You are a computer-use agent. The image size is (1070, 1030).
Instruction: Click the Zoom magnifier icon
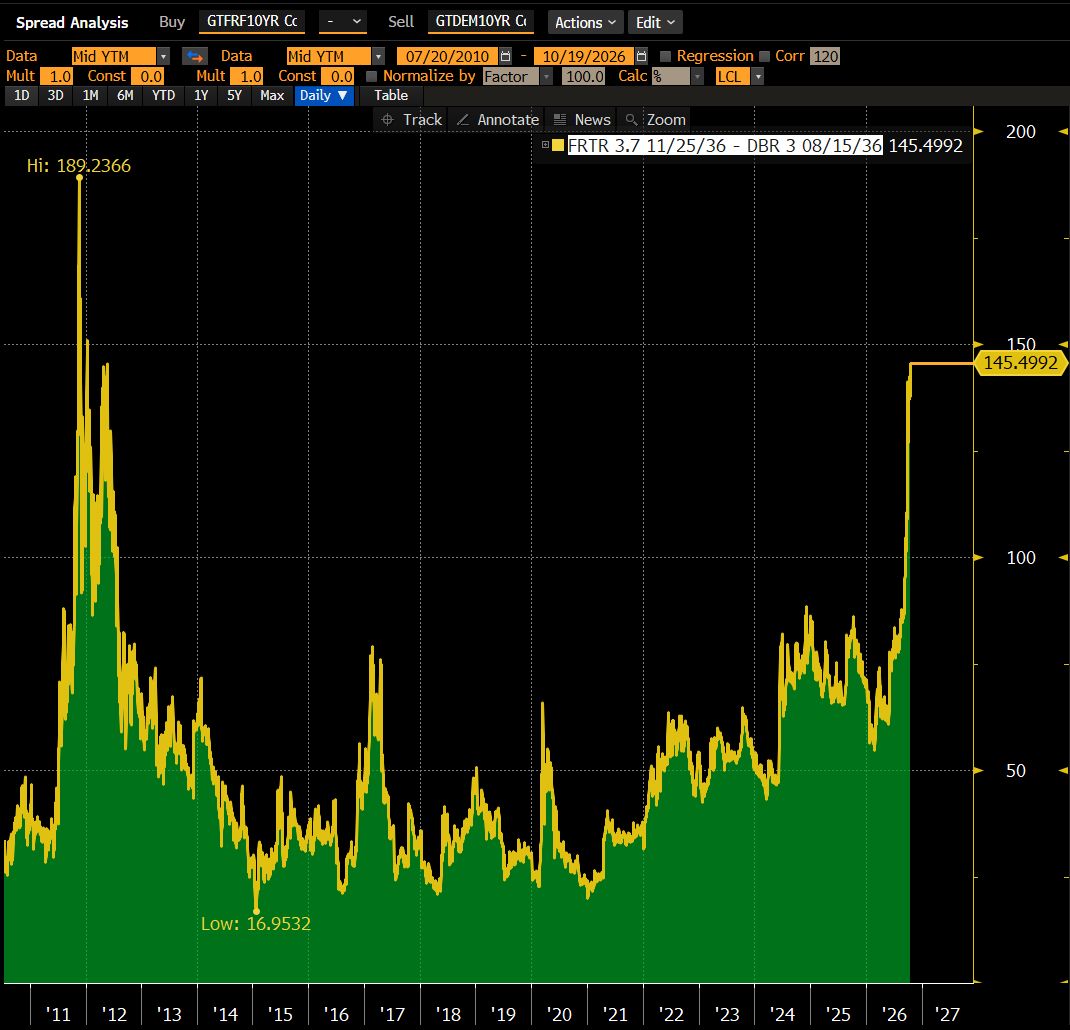coord(631,119)
